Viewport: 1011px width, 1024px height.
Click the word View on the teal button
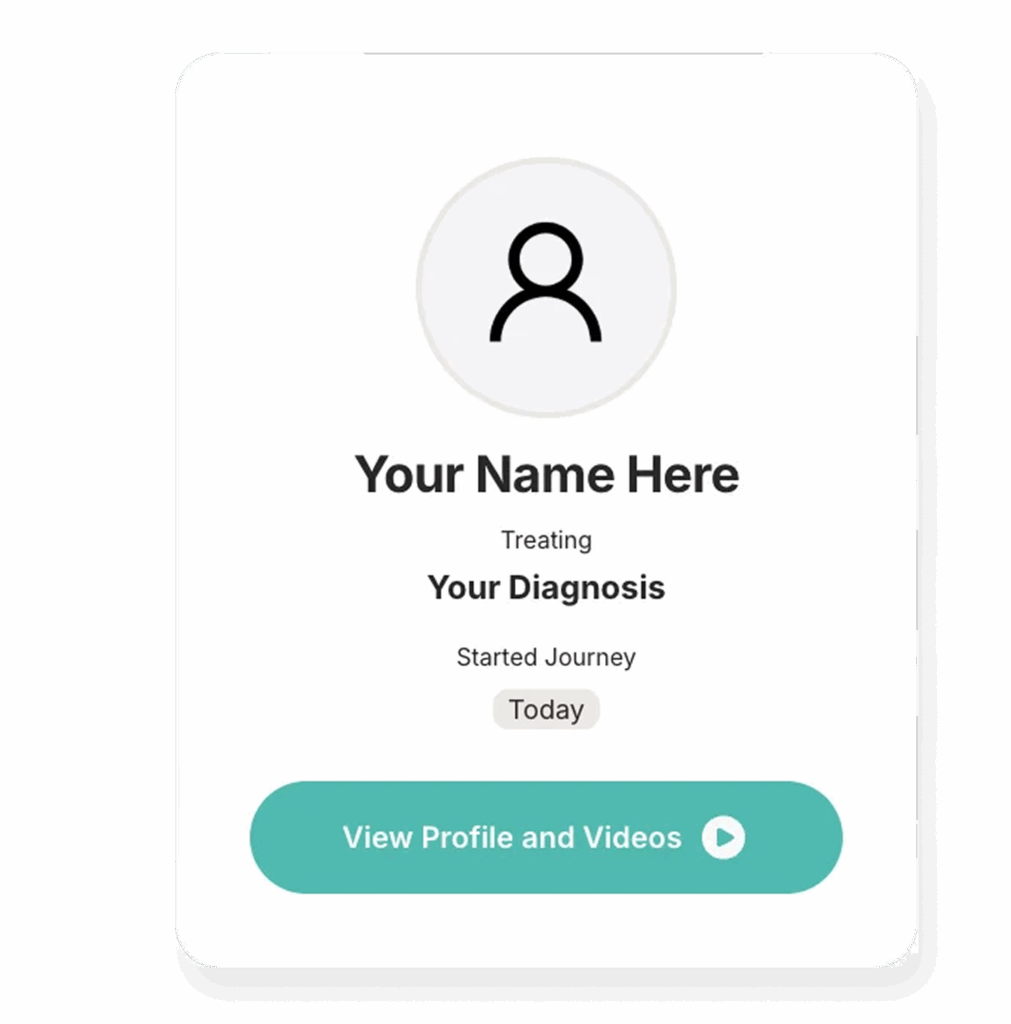377,837
